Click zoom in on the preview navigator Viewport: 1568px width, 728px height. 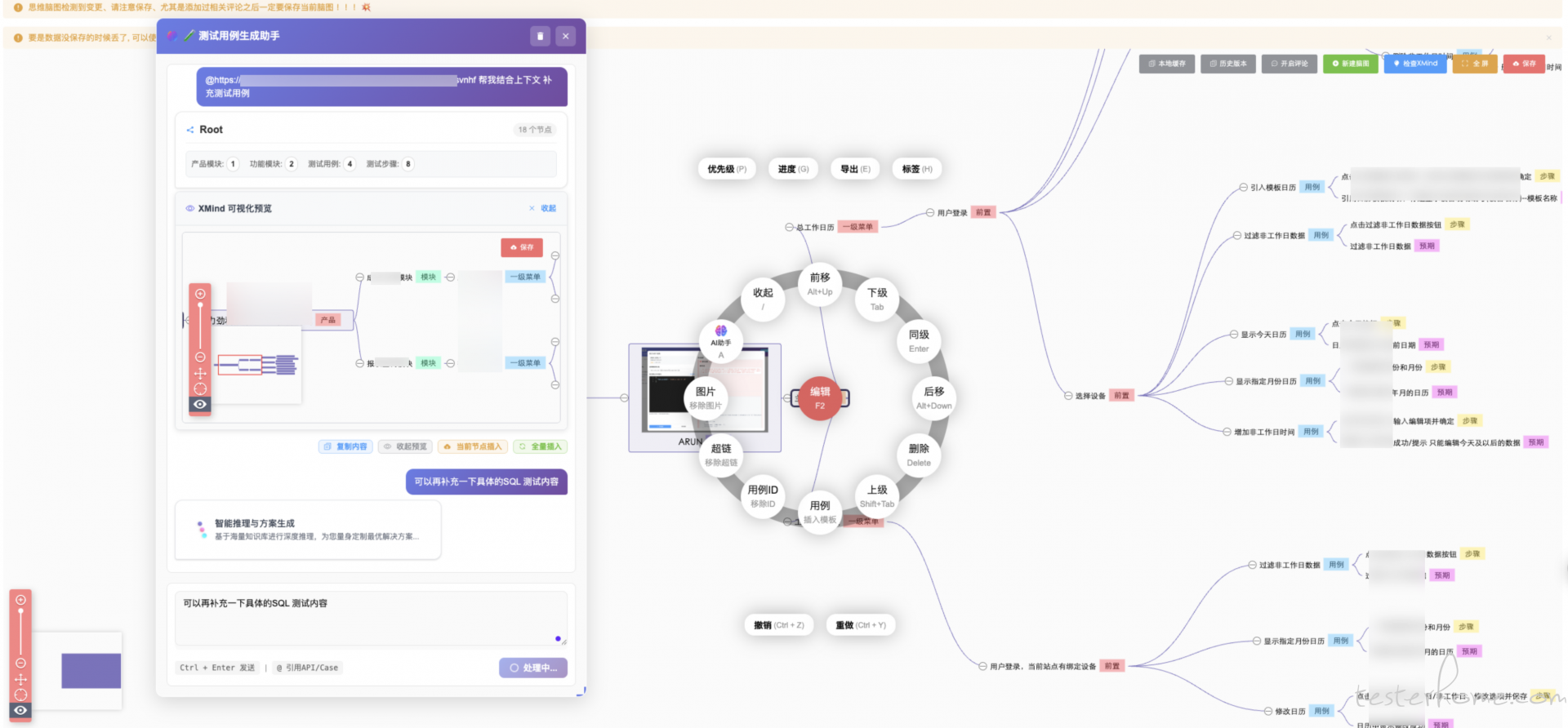200,294
